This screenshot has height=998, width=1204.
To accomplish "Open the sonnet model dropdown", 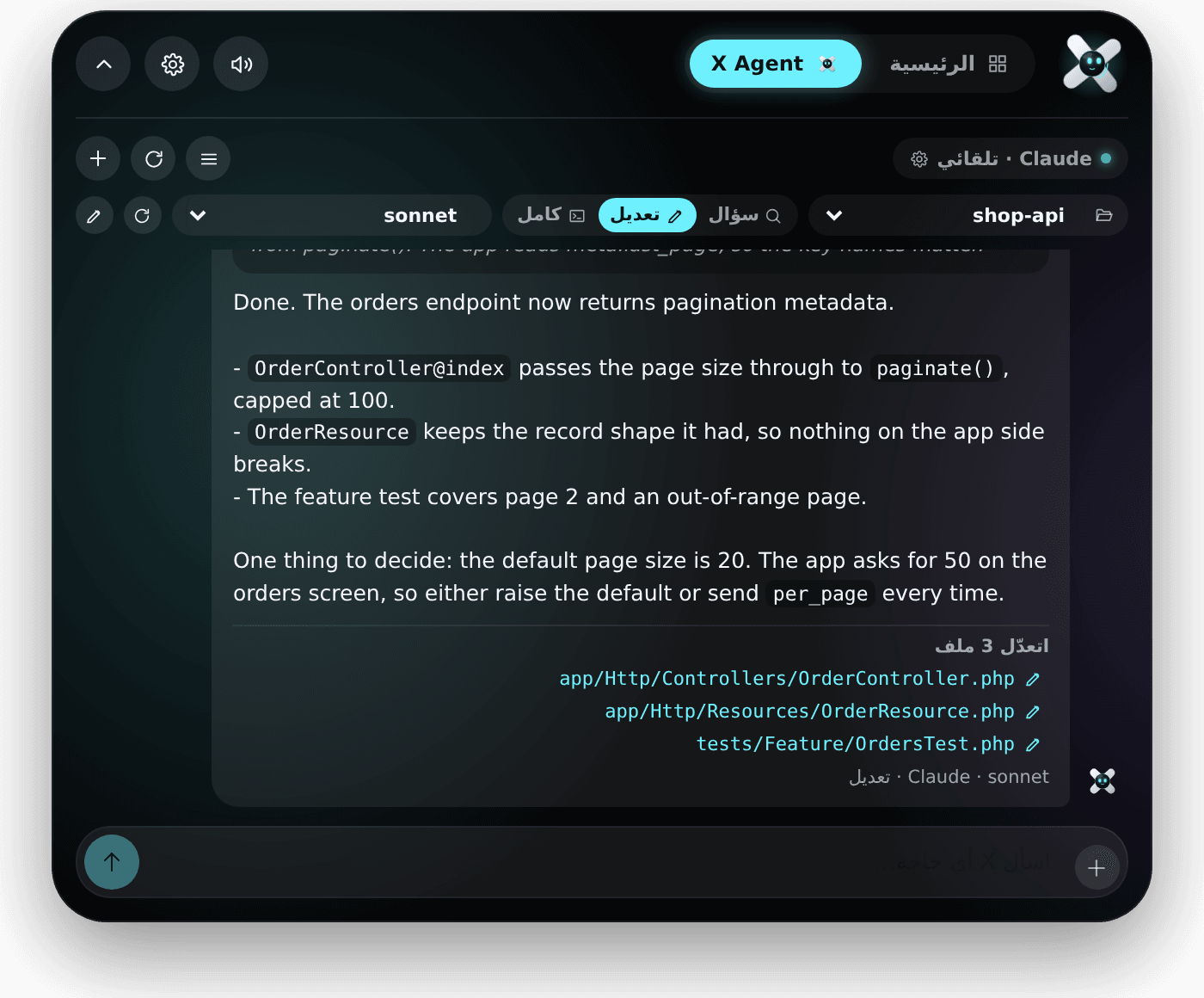I will (x=332, y=215).
